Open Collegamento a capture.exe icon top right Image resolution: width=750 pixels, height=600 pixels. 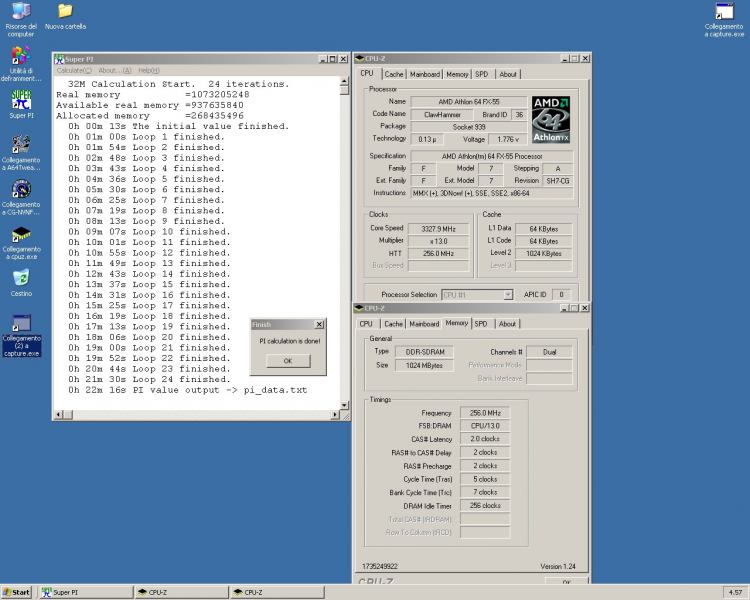click(x=724, y=20)
